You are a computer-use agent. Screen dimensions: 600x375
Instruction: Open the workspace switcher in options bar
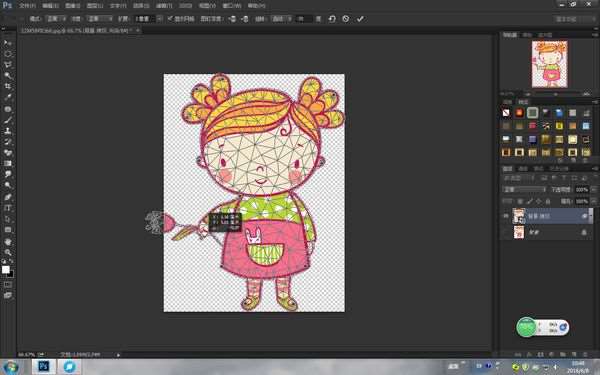pyautogui.click(x=574, y=19)
